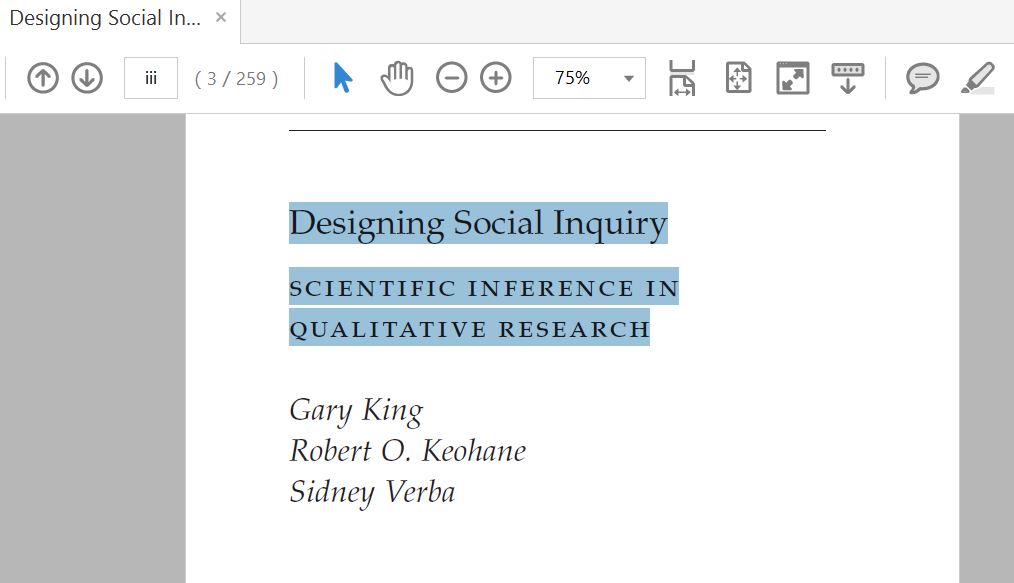Switch to the Designing Social Inquiry tab
This screenshot has height=583, width=1014.
[x=104, y=18]
